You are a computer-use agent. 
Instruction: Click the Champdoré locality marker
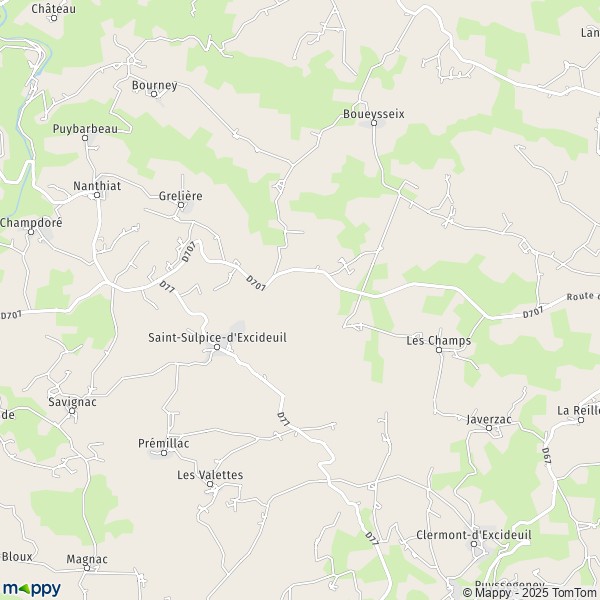coord(31,232)
